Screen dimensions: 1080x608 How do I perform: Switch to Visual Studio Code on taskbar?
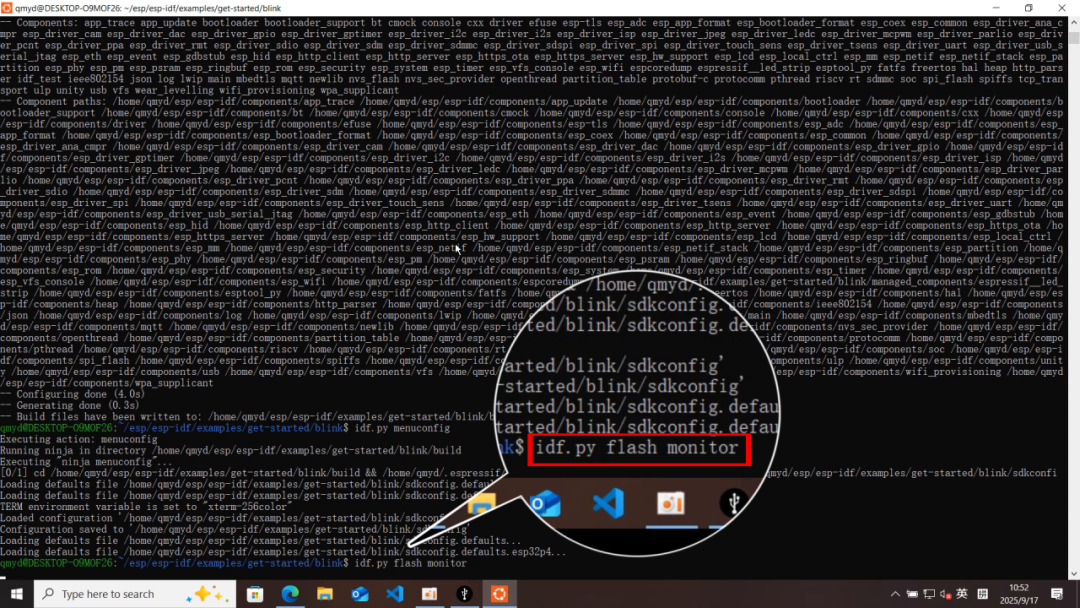(x=395, y=594)
